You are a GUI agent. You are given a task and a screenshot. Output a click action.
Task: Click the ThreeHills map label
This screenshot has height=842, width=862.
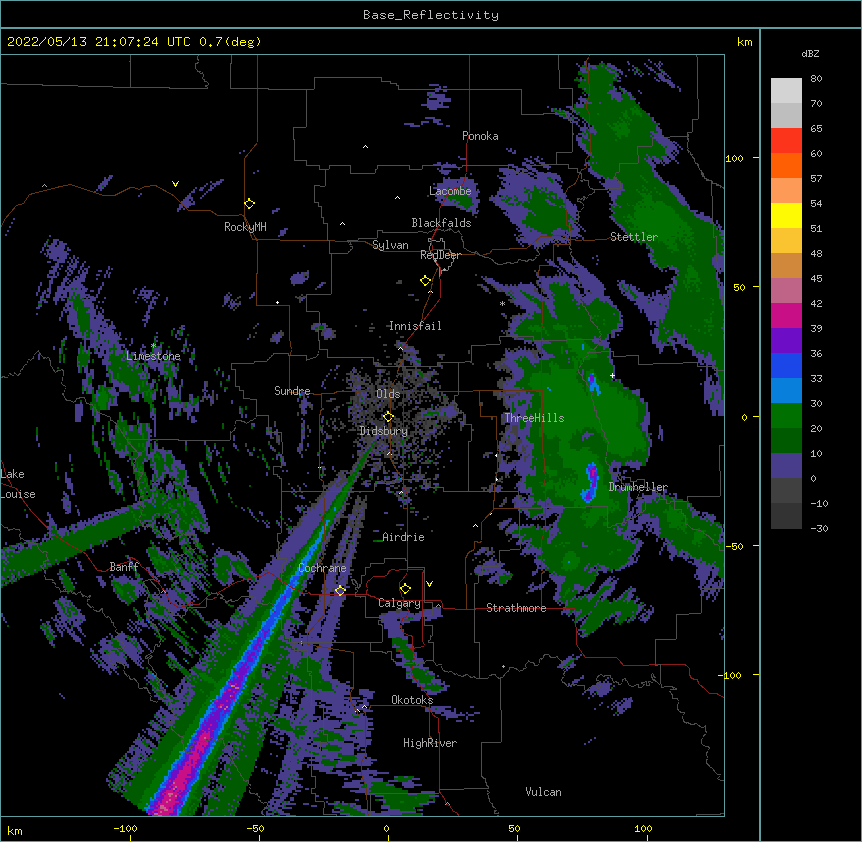tap(534, 418)
